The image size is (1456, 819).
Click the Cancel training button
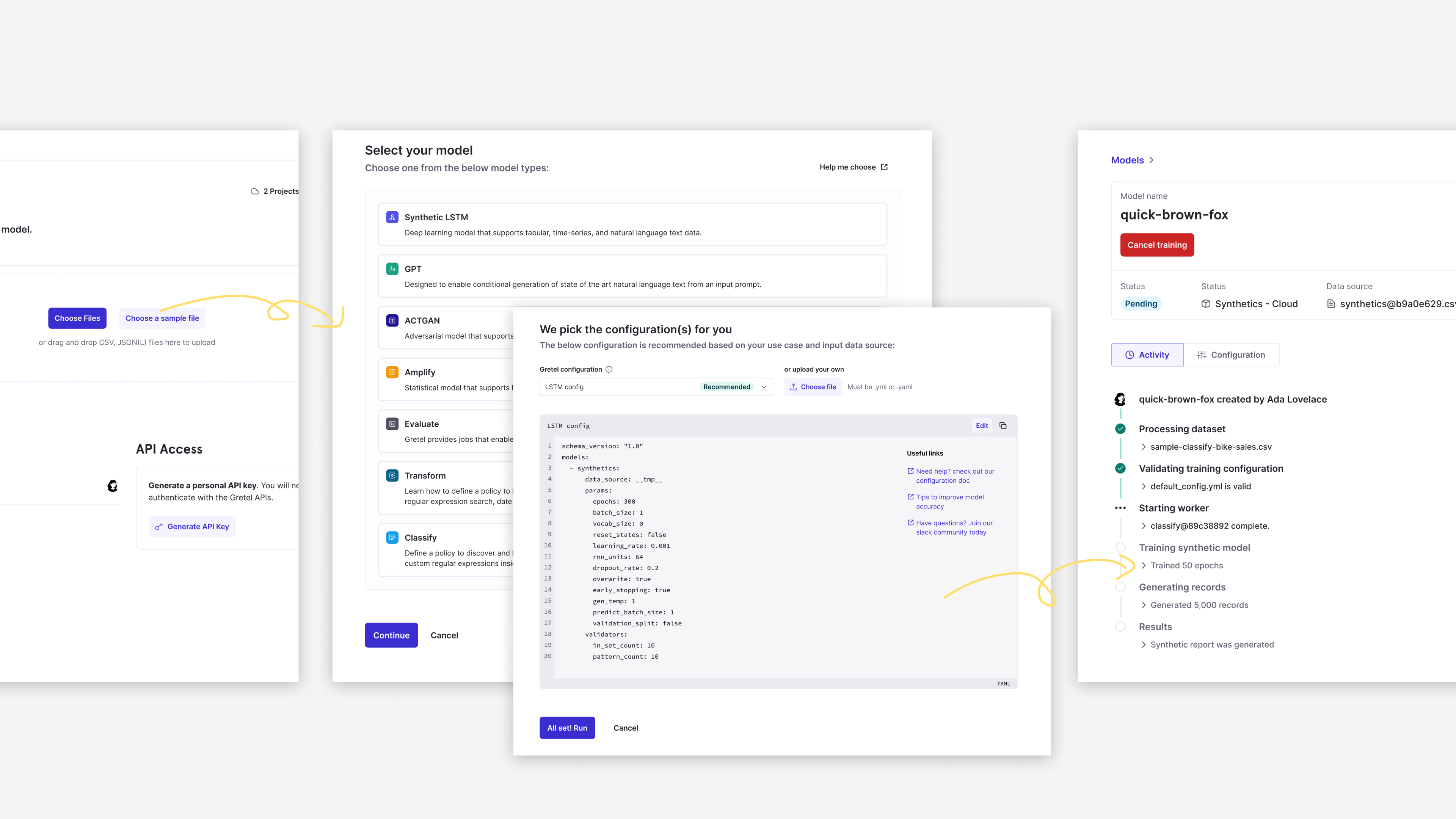pos(1156,245)
